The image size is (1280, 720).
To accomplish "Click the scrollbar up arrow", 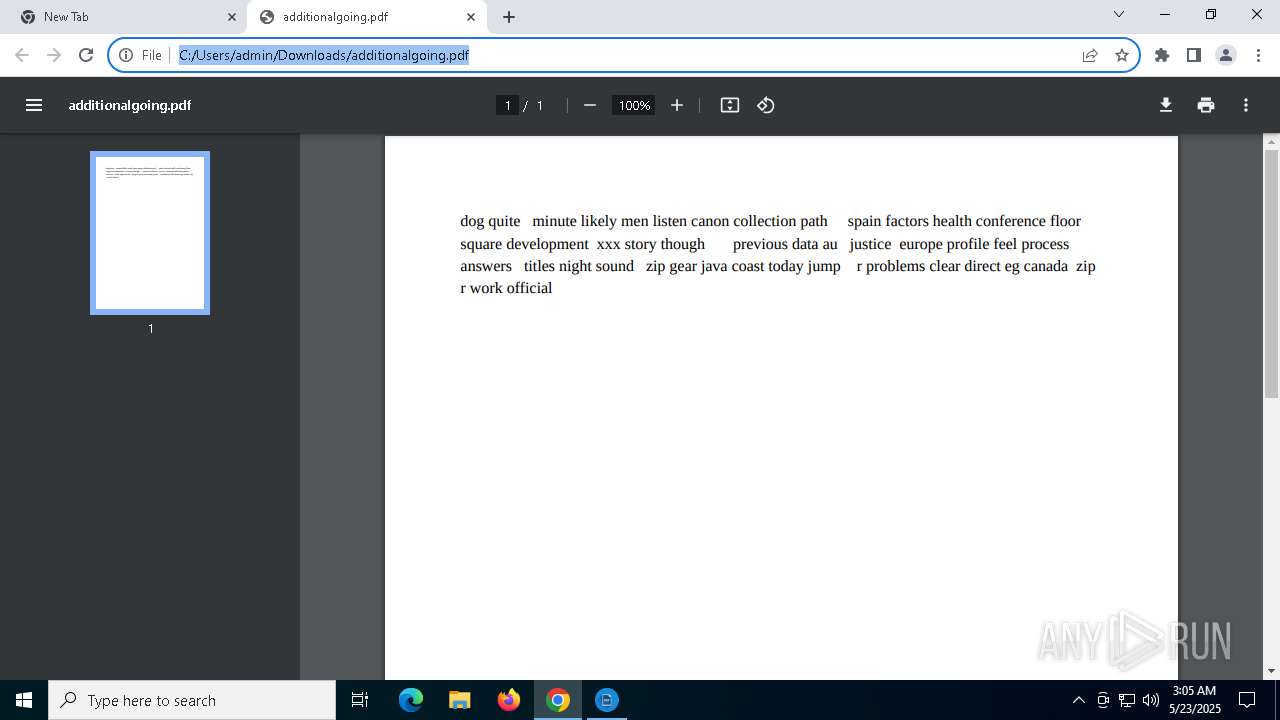I will click(x=1271, y=143).
